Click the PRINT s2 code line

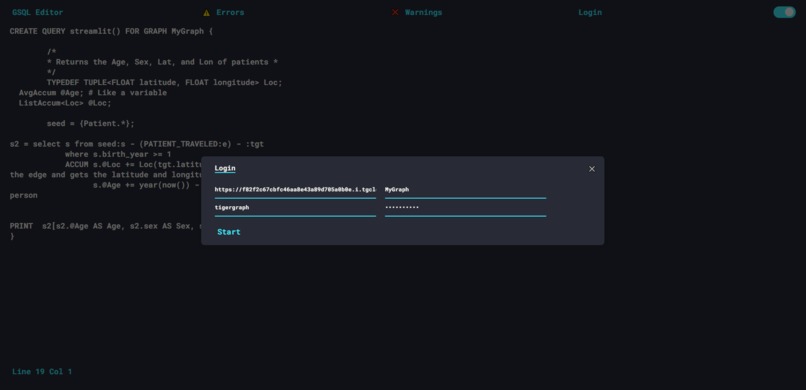click(x=105, y=227)
